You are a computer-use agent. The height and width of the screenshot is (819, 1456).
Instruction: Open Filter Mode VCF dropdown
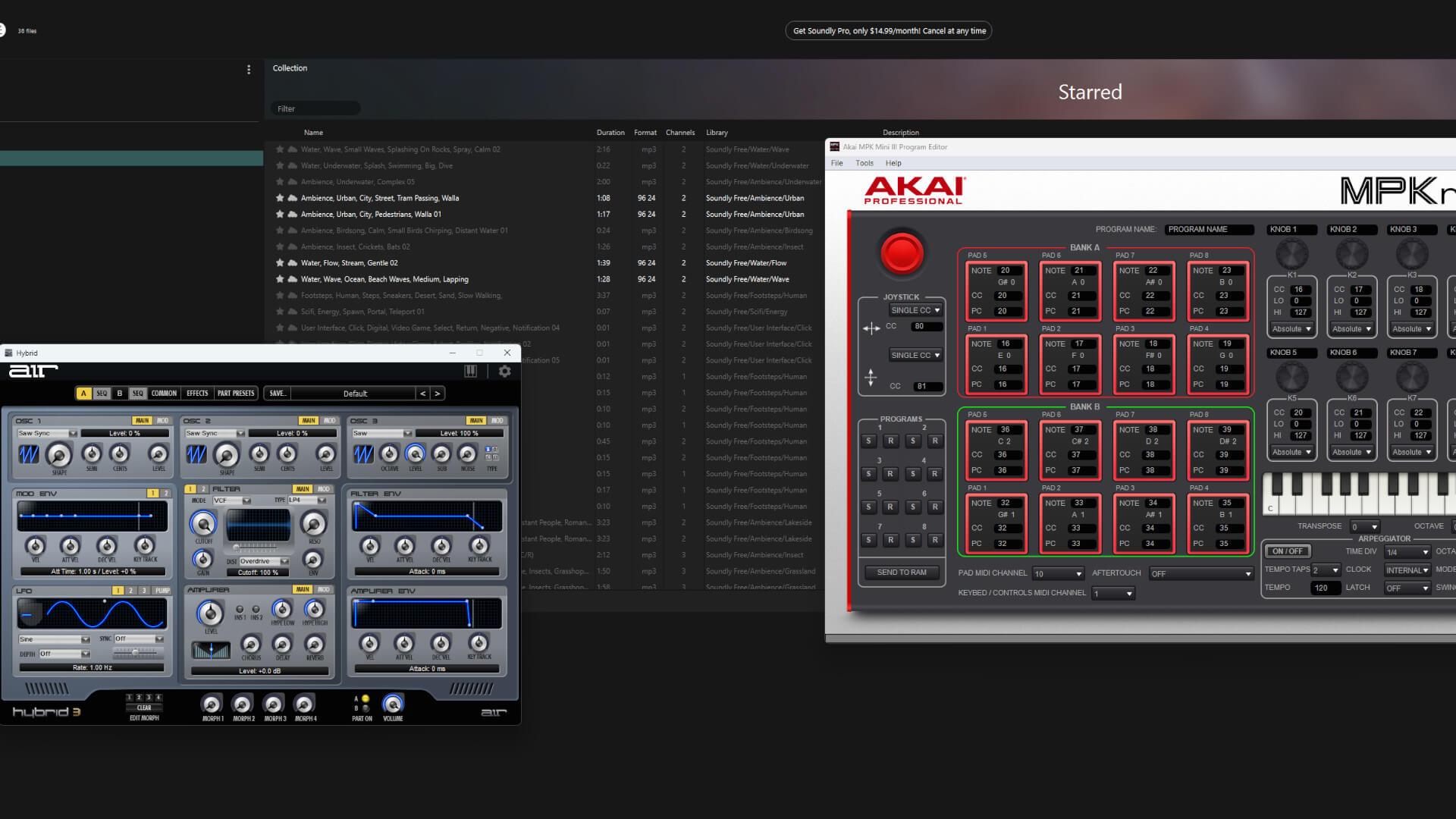click(231, 500)
